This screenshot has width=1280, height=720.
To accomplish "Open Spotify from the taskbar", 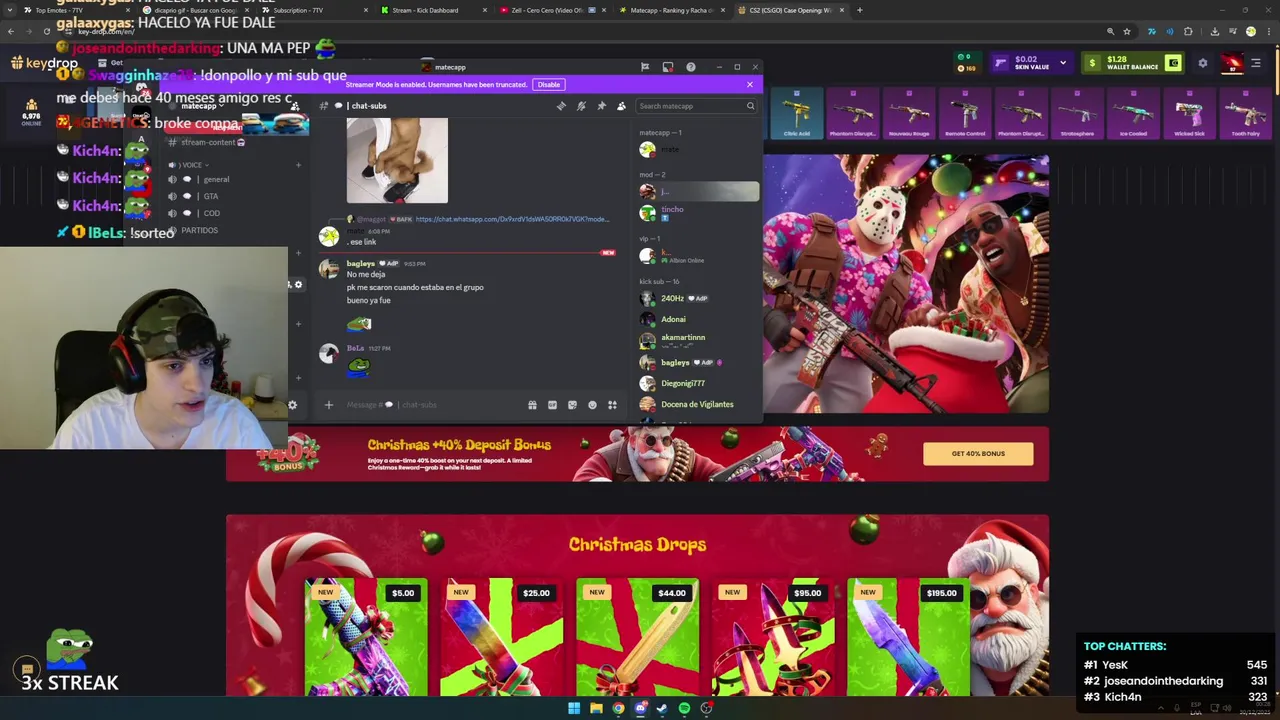I will click(x=684, y=708).
